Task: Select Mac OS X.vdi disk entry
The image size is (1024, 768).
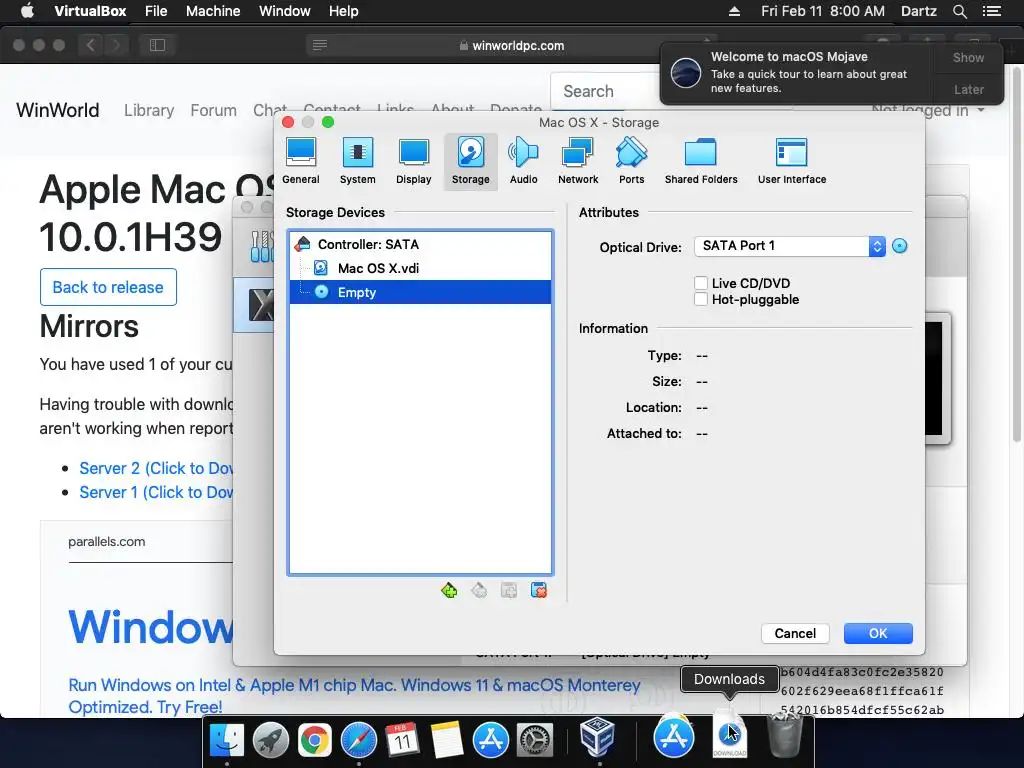Action: [x=420, y=268]
